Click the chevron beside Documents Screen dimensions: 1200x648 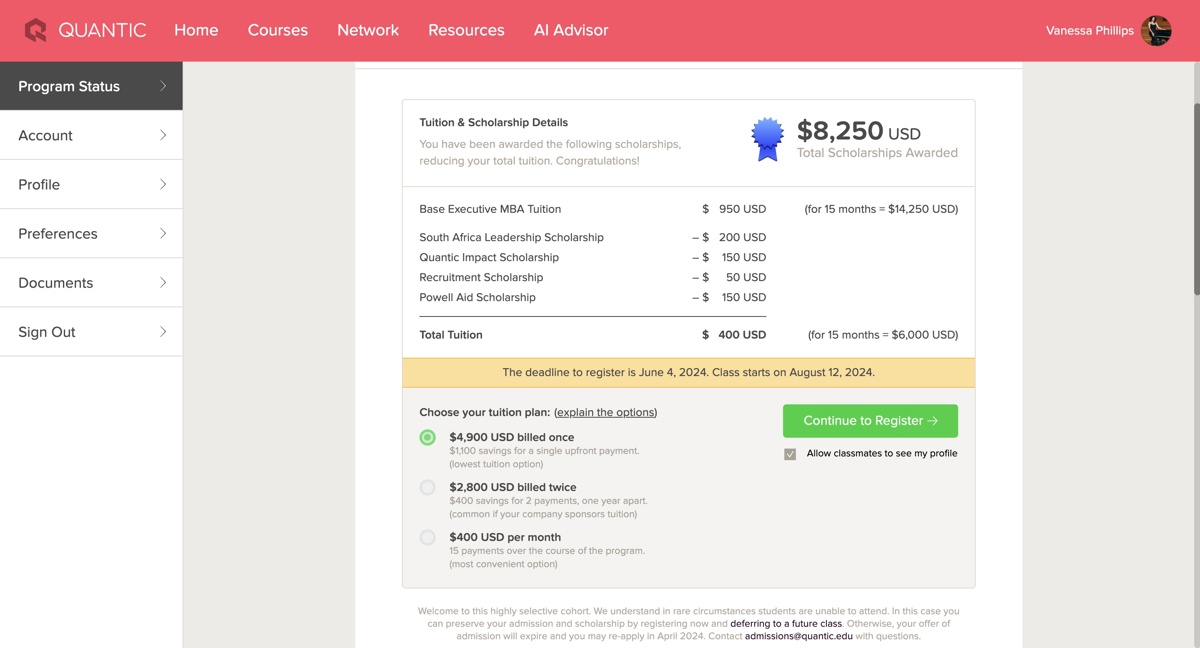click(x=163, y=282)
